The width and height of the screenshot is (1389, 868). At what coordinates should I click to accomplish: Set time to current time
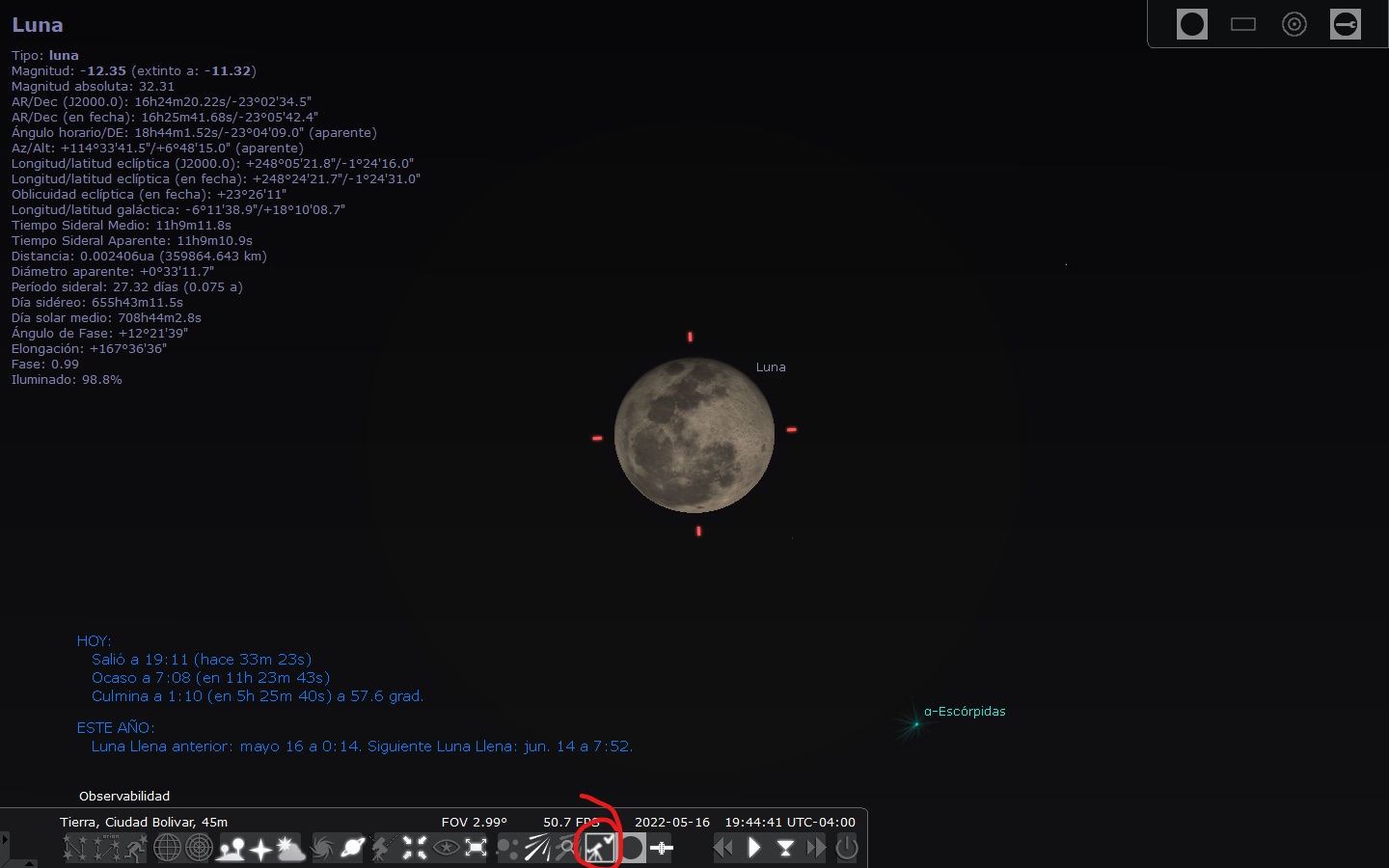pyautogui.click(x=785, y=848)
